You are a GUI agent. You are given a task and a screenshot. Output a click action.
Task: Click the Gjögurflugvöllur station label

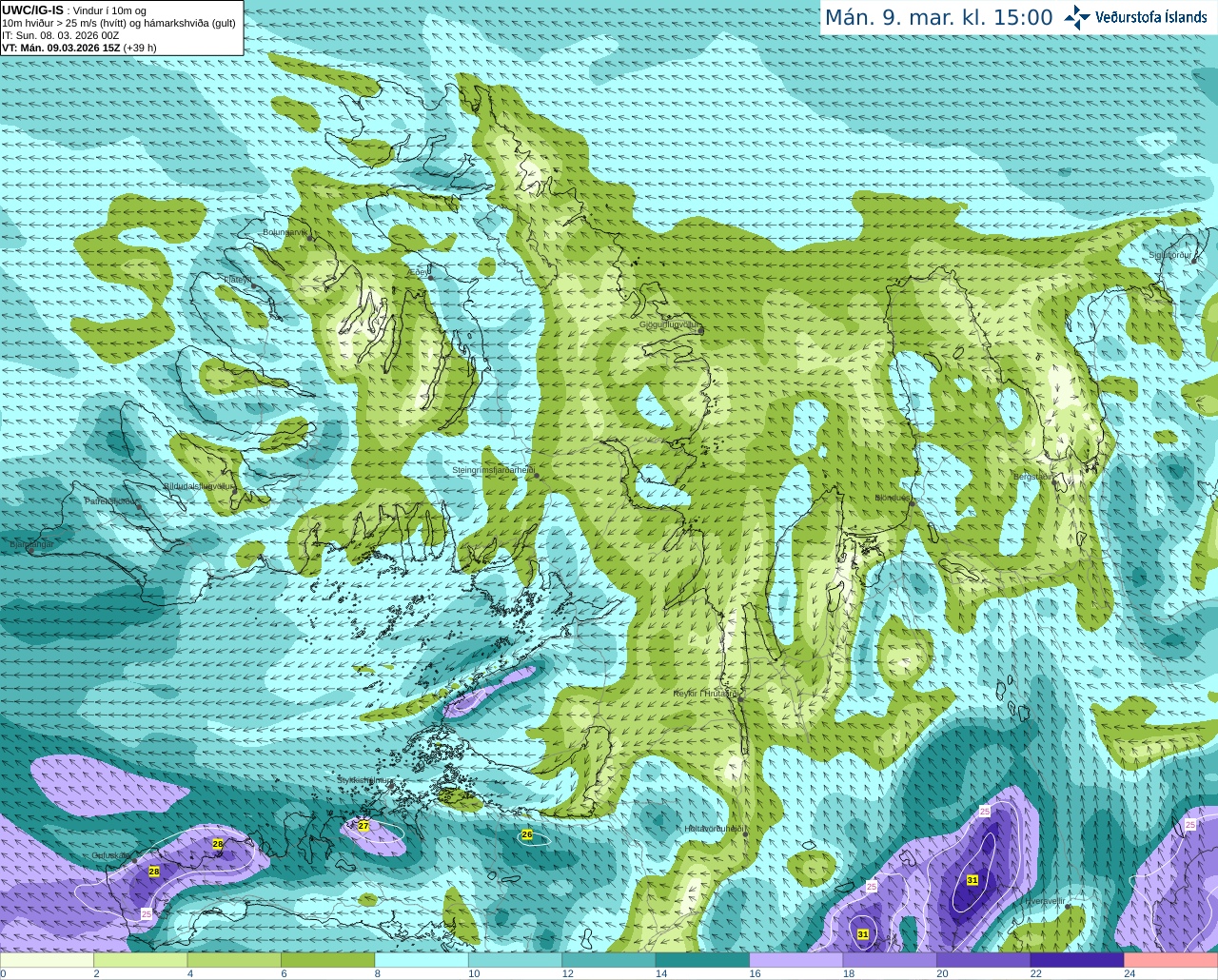(x=670, y=324)
